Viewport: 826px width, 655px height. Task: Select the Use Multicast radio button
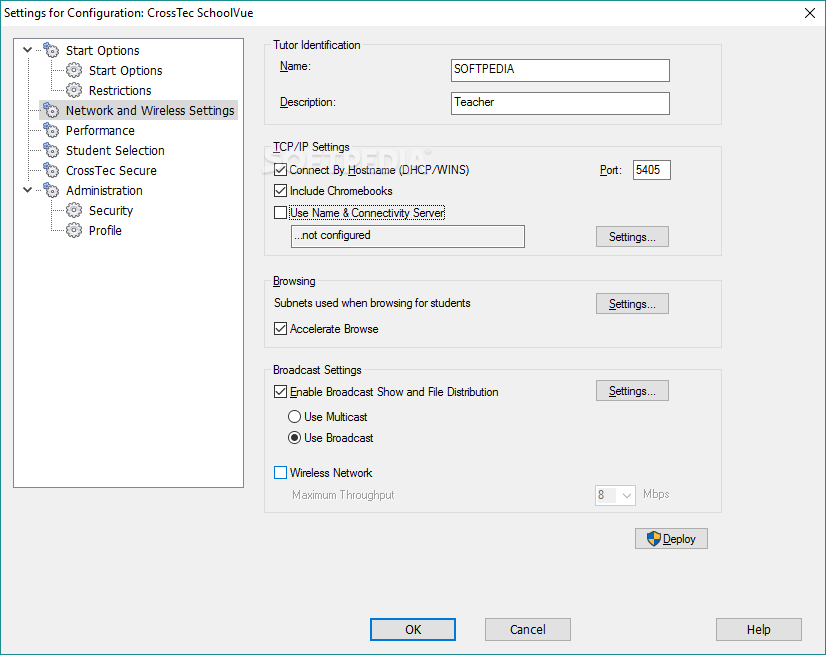295,417
